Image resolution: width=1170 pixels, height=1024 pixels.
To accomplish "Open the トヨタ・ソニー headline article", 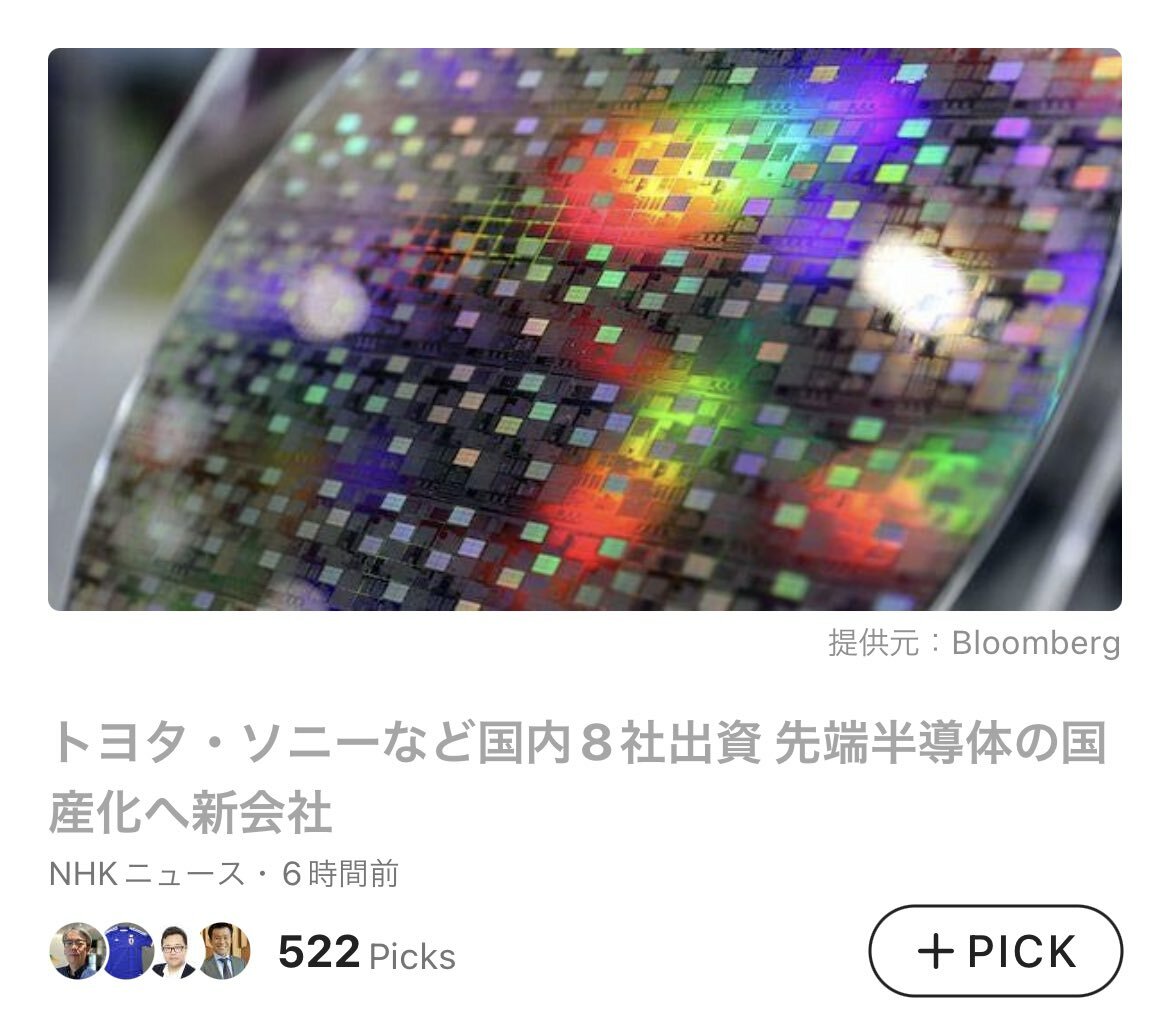I will 578,776.
